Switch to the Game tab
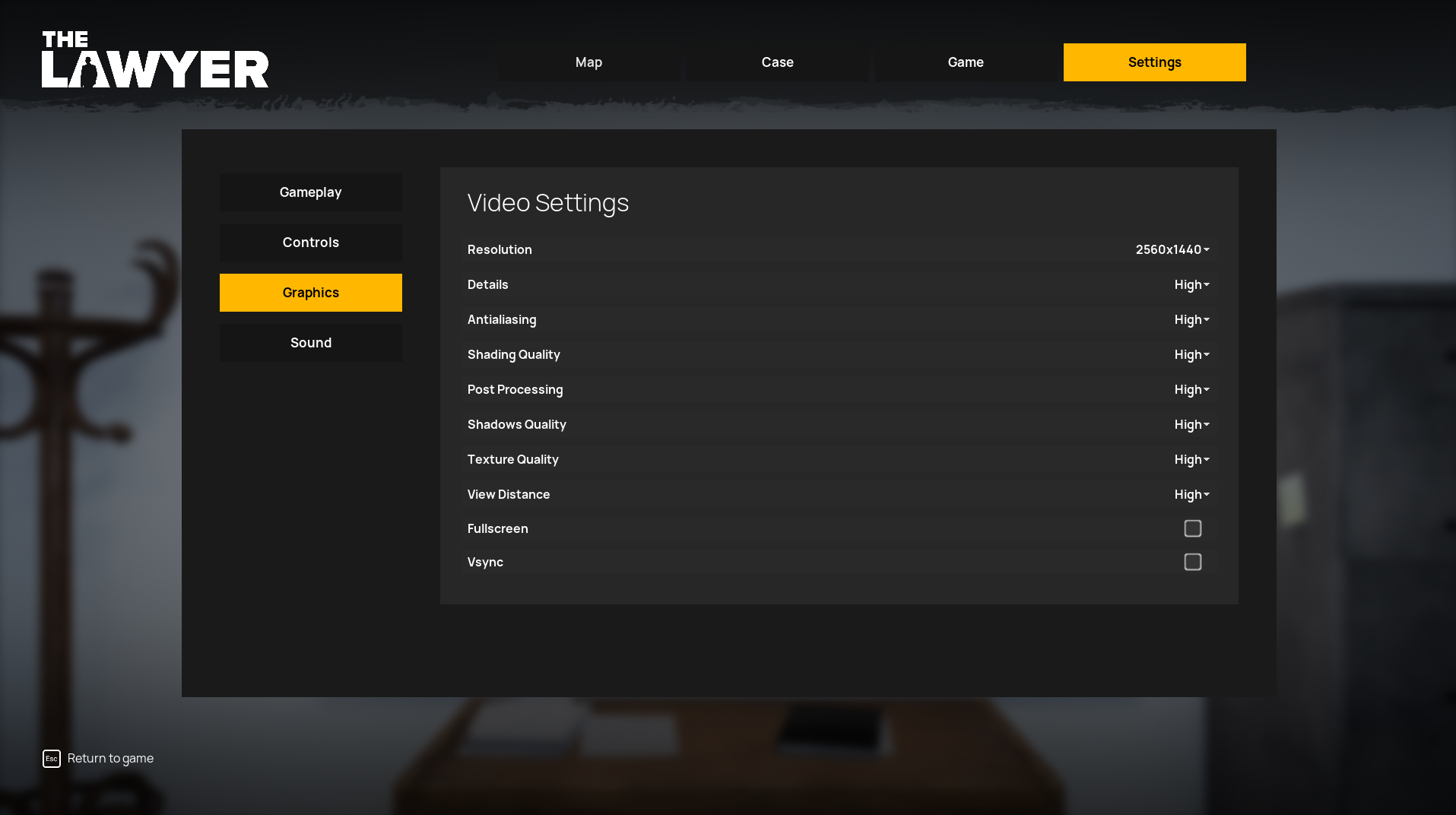Screen dimensions: 1456x815 (966, 62)
